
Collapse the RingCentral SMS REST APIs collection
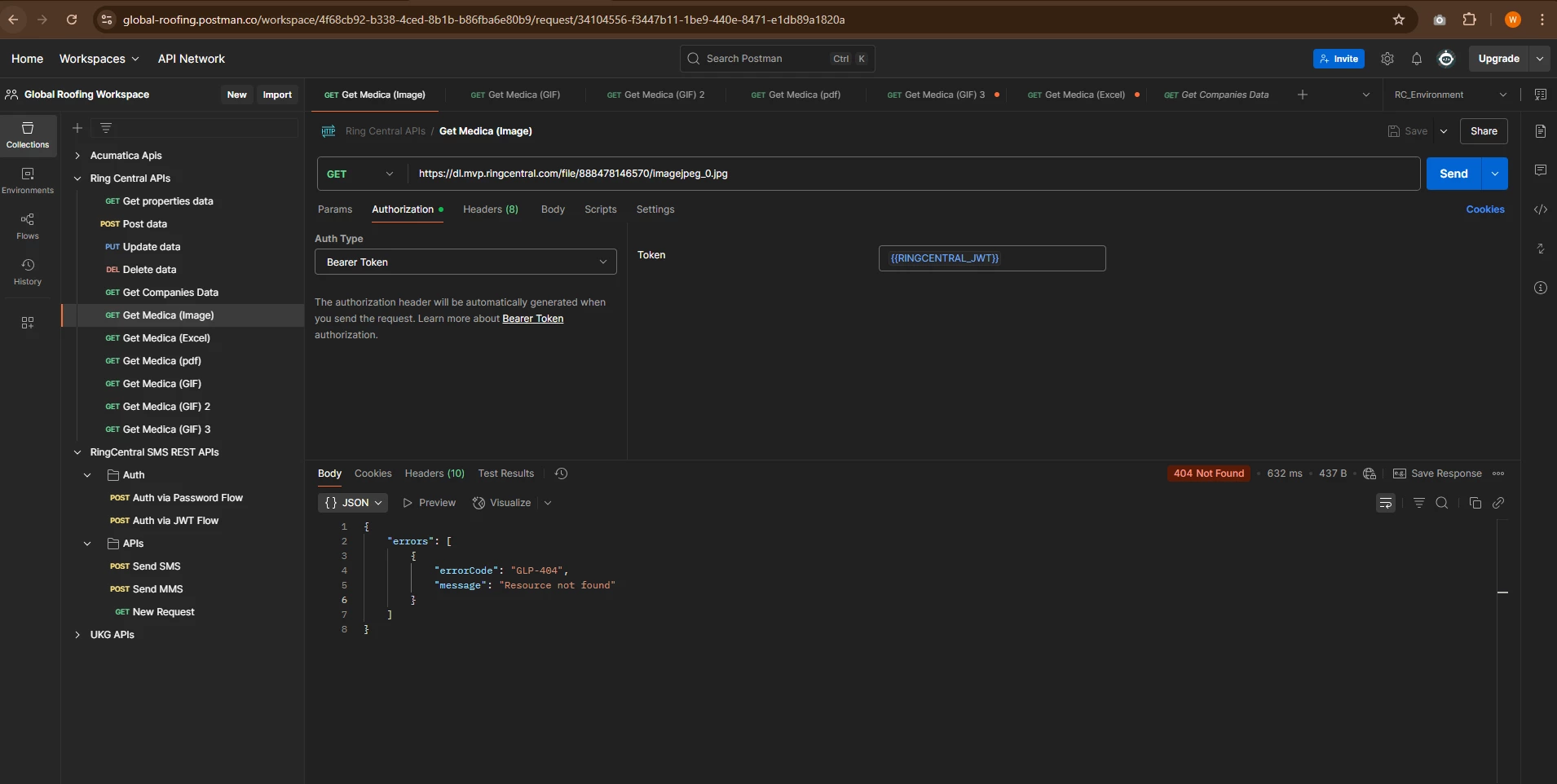(77, 452)
